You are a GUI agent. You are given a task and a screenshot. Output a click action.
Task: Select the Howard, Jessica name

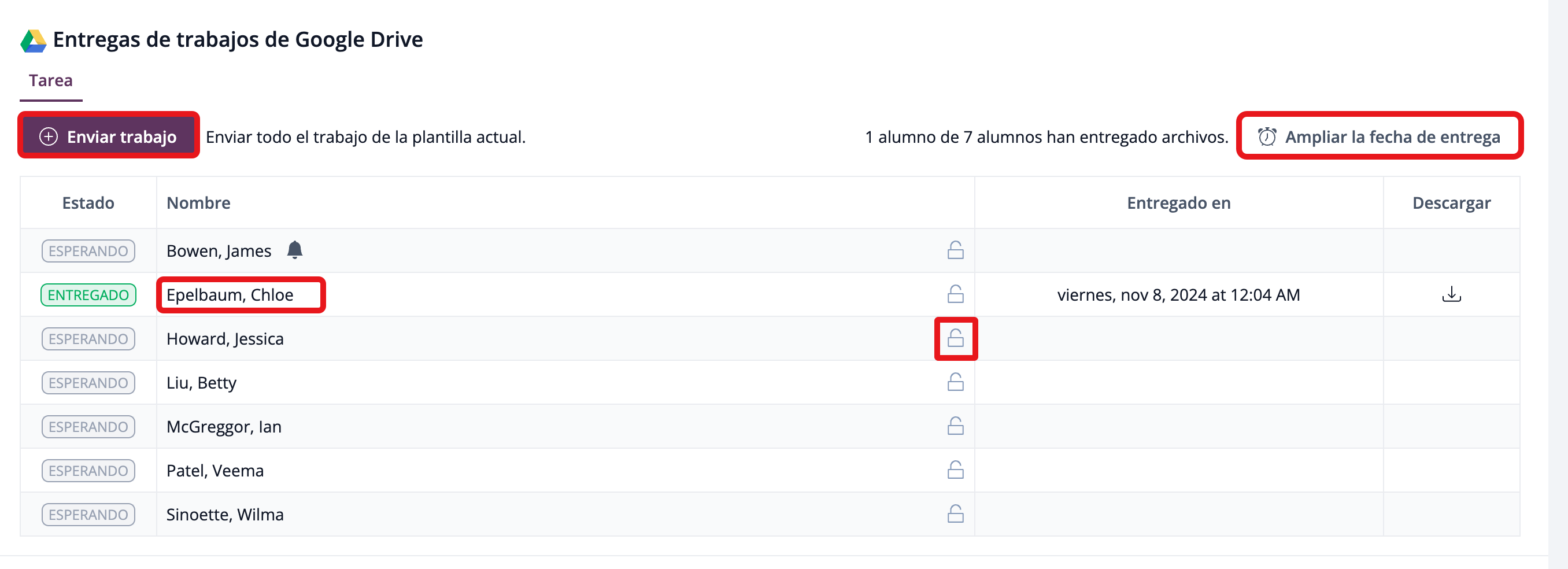[224, 339]
